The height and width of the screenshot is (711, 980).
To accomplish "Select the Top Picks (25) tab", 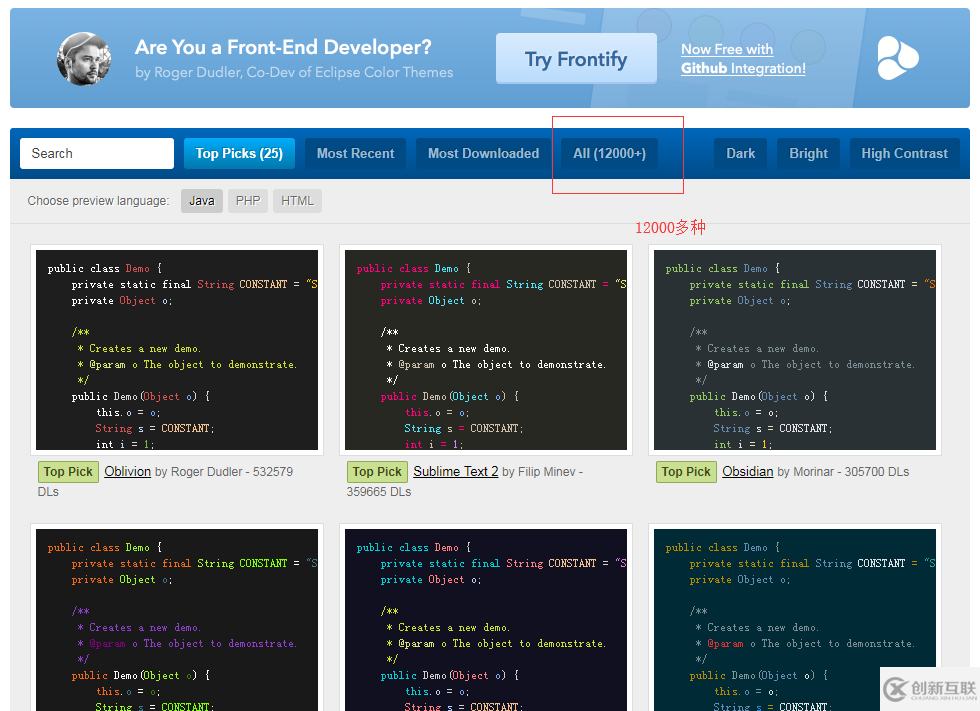I will tap(239, 154).
